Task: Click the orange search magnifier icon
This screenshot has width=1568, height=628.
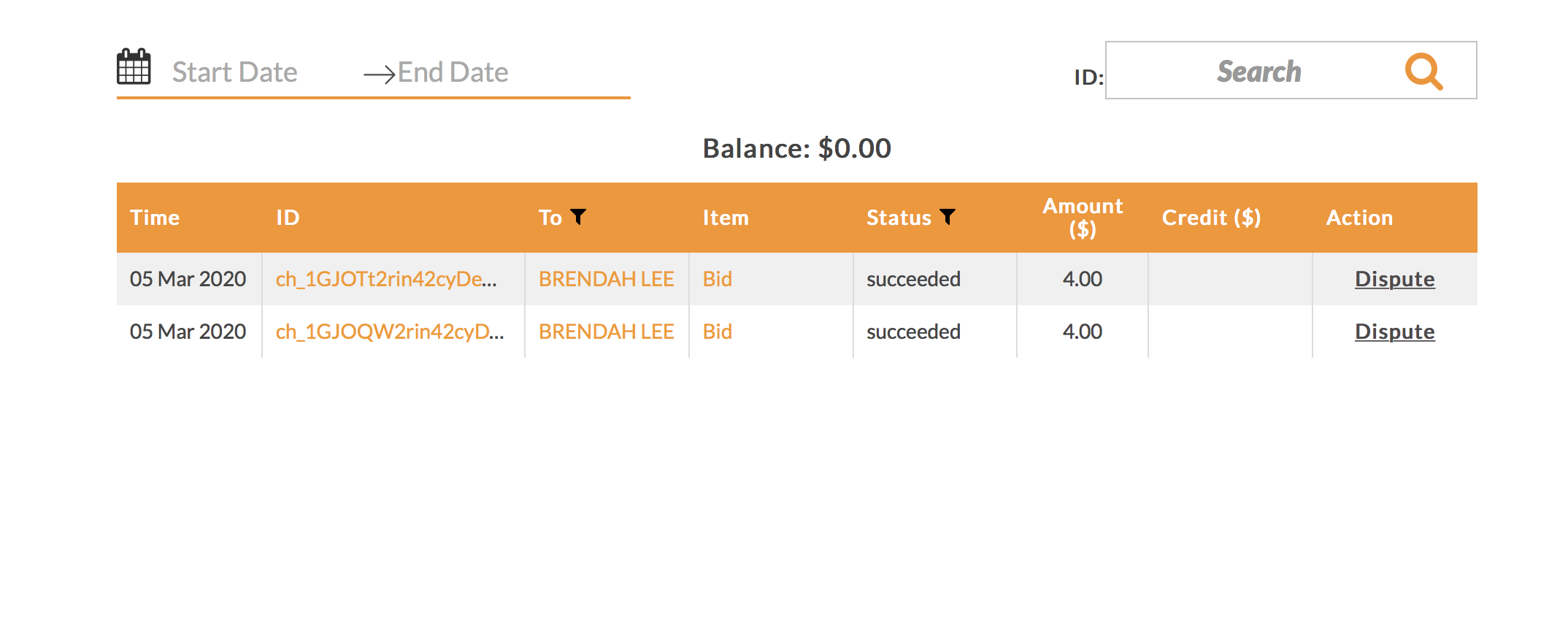Action: click(1423, 72)
